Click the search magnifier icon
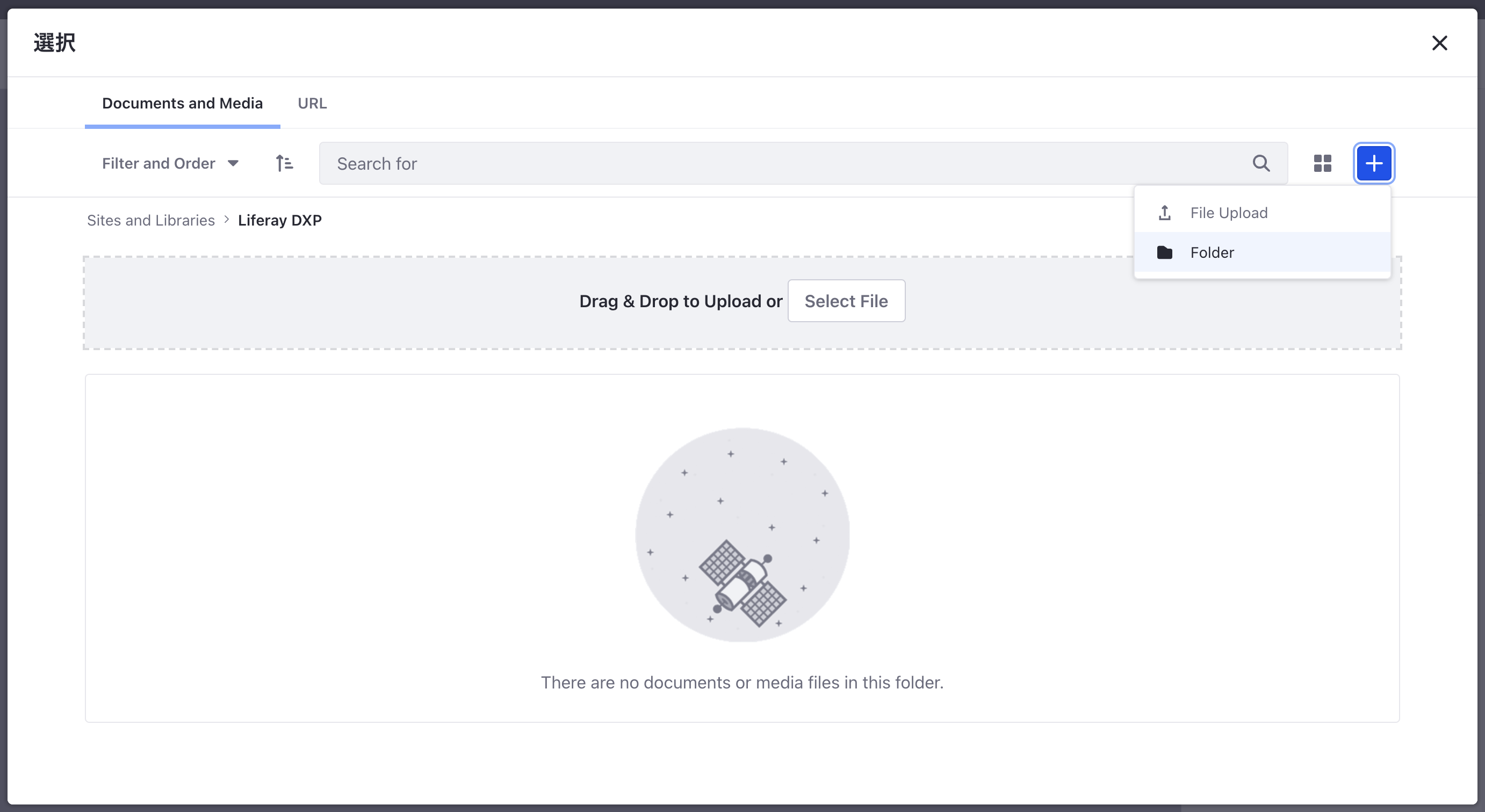This screenshot has width=1485, height=812. coord(1261,164)
